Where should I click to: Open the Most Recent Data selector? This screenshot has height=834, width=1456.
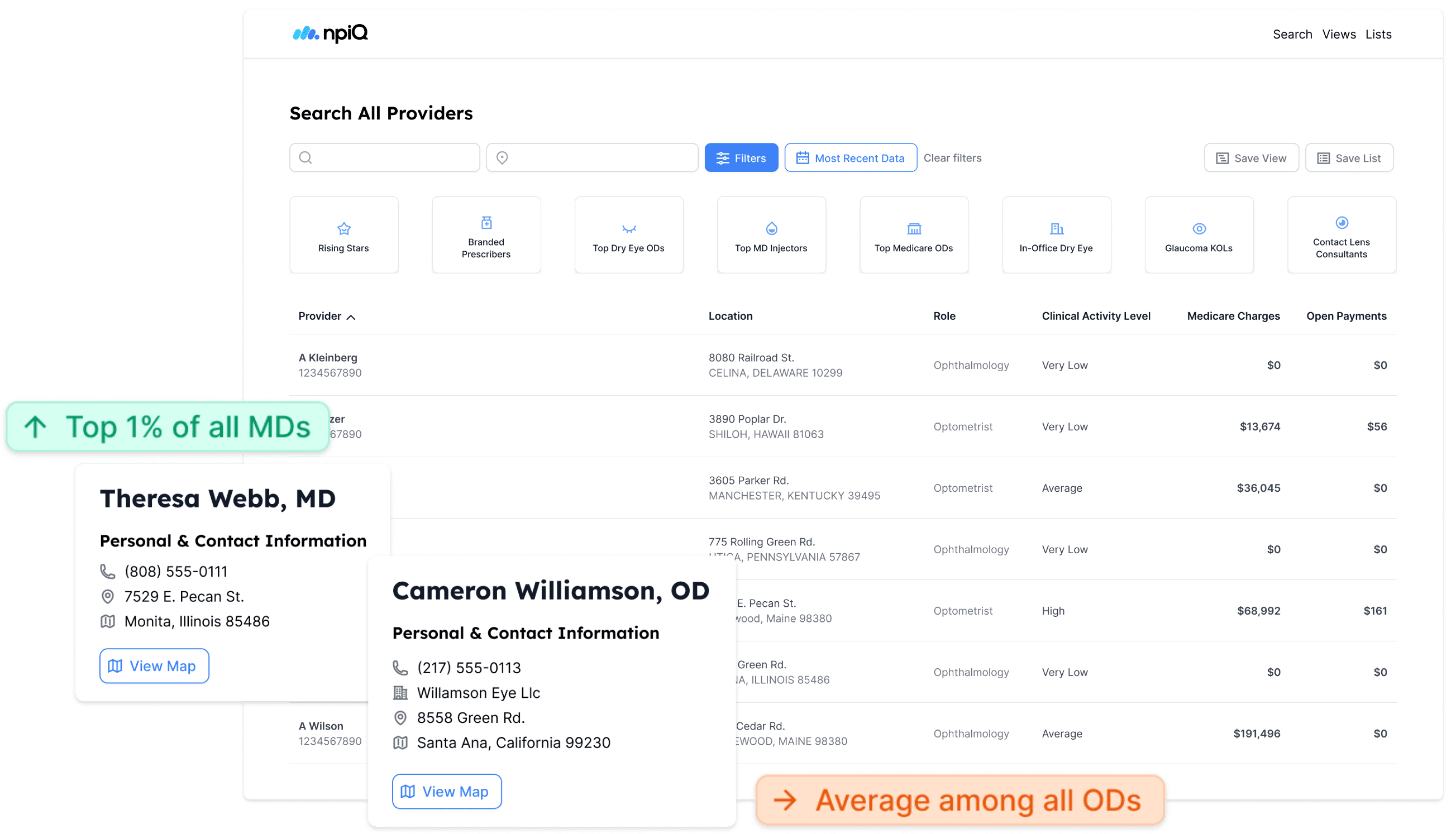(851, 157)
